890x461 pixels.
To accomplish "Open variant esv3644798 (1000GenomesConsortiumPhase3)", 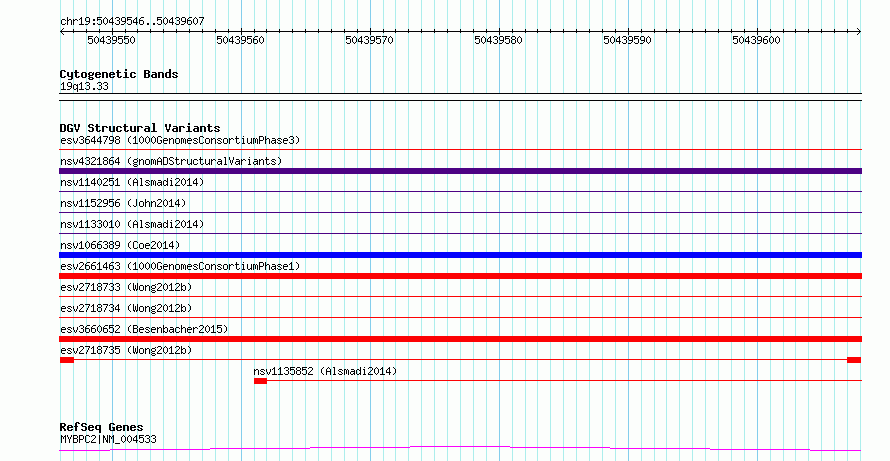I will point(180,140).
